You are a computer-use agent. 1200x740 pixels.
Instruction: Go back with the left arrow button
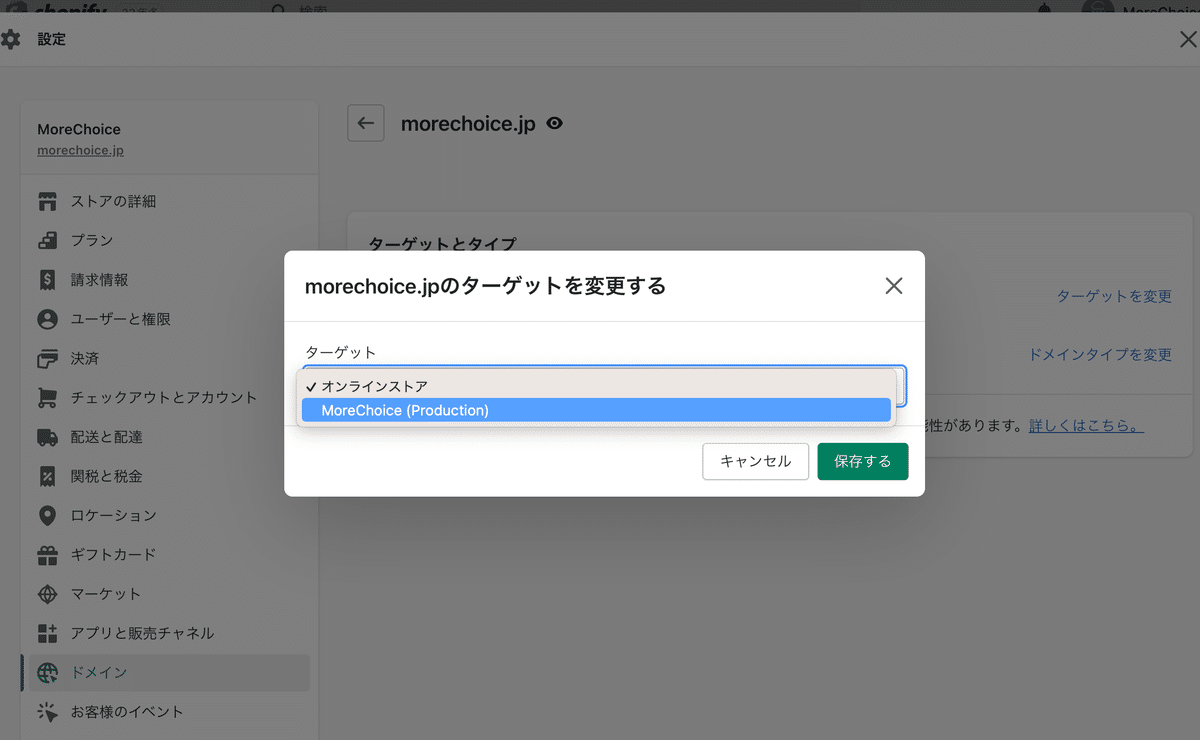[x=366, y=123]
